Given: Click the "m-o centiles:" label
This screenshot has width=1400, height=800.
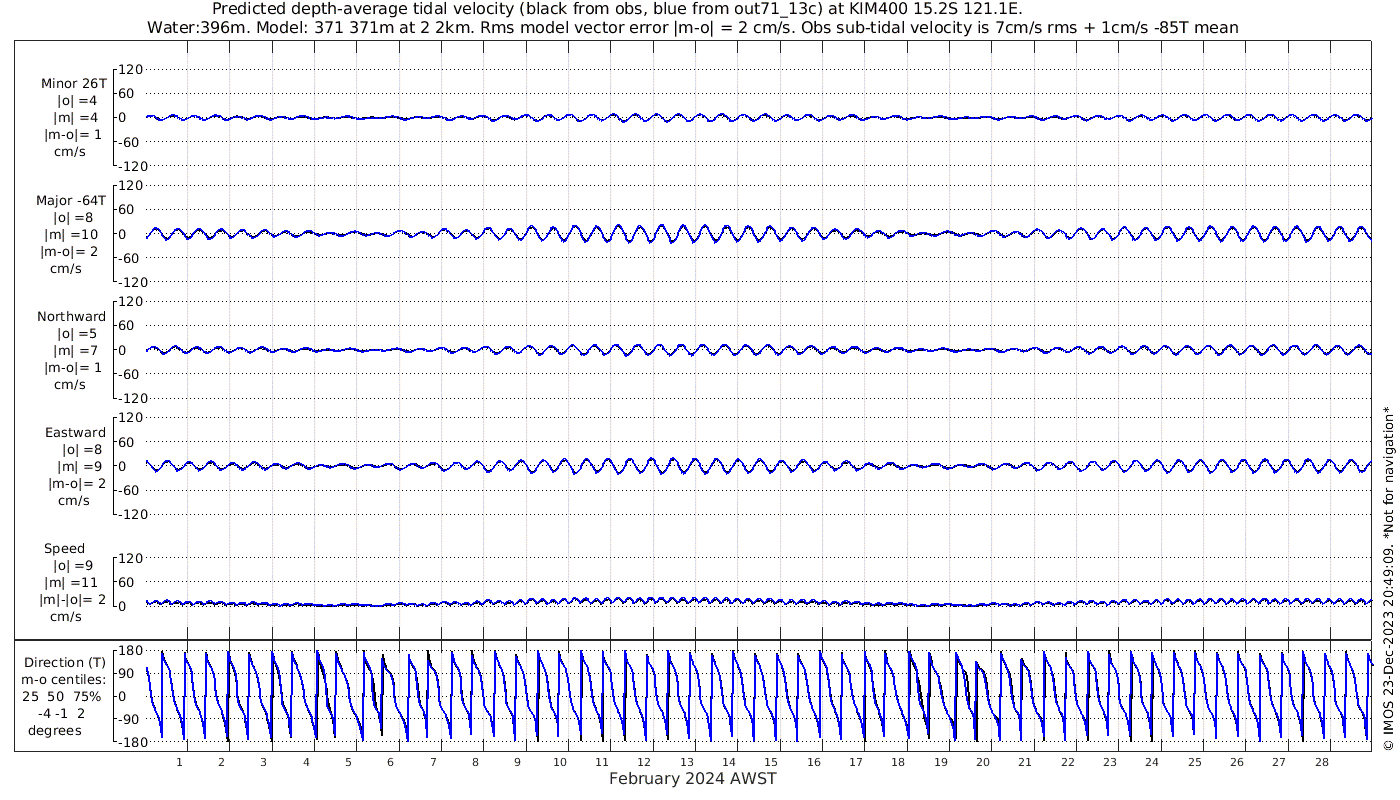Looking at the screenshot, I should (65, 679).
